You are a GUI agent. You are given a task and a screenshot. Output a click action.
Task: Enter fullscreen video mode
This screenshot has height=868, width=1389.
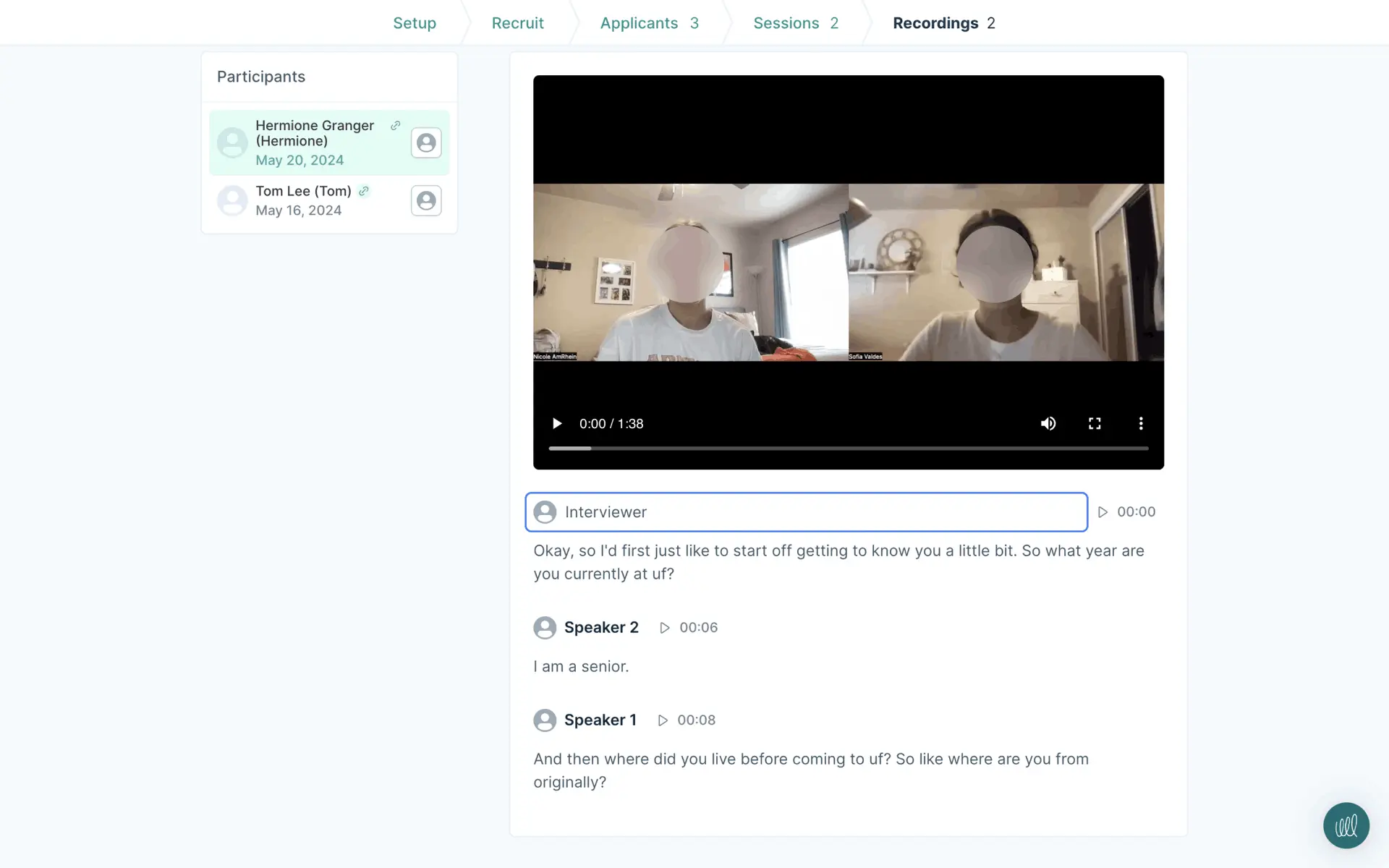pos(1095,423)
